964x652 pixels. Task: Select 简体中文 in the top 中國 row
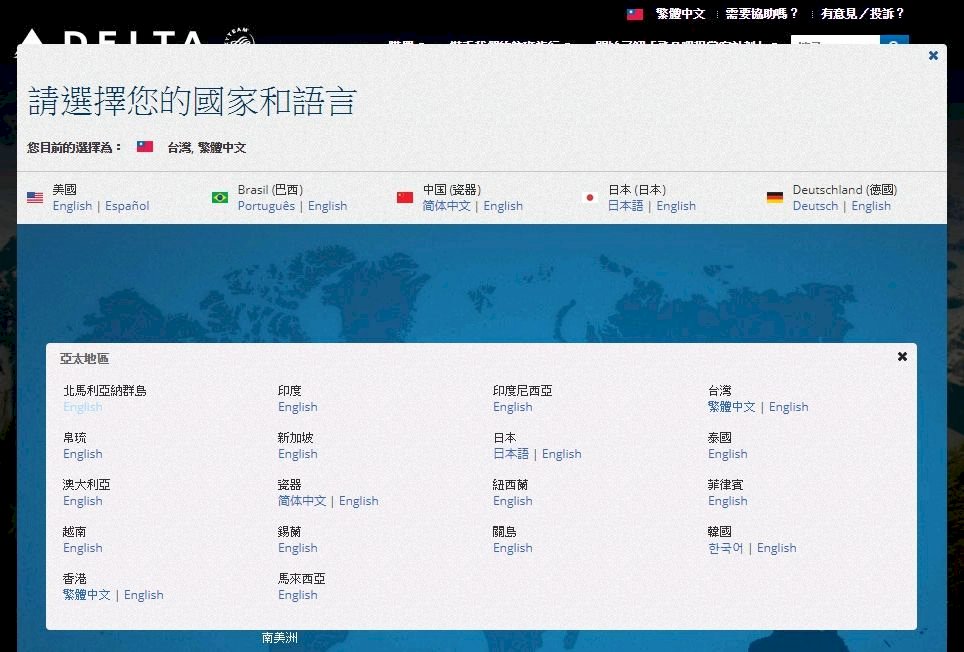446,206
